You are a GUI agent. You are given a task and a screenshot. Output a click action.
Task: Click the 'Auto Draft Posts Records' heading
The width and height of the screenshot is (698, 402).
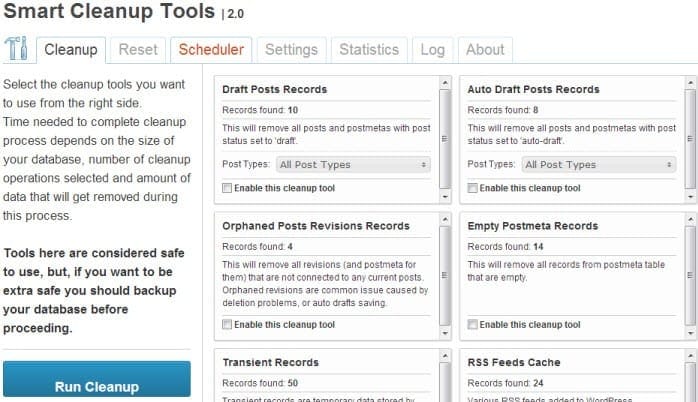[533, 89]
